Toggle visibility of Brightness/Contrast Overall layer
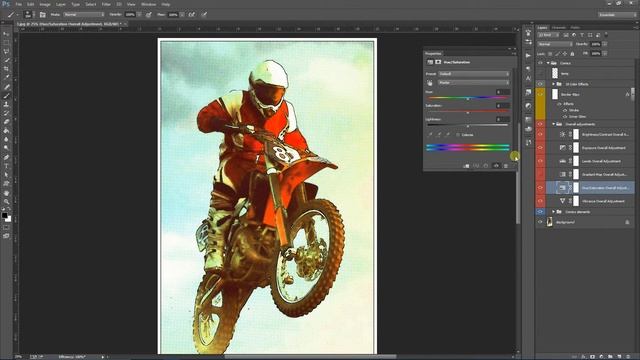 (x=540, y=134)
